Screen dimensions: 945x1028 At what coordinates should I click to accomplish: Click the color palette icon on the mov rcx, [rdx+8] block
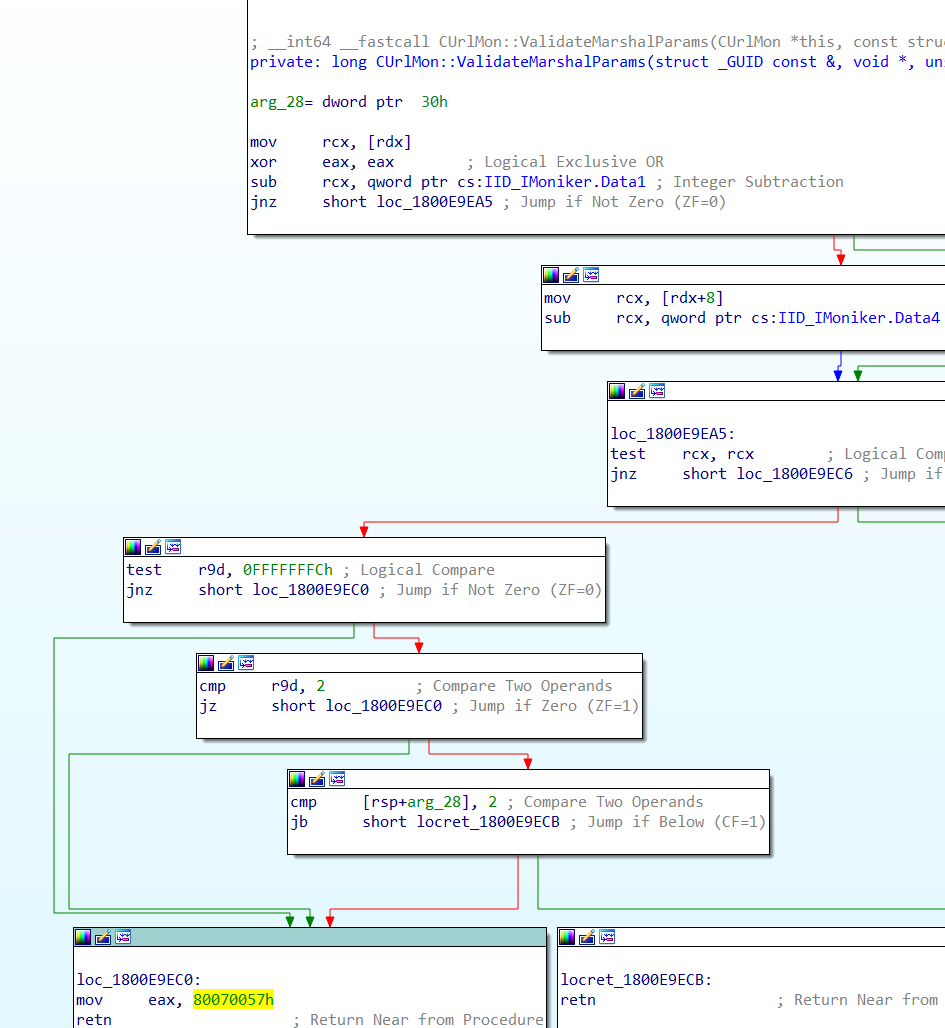(551, 275)
